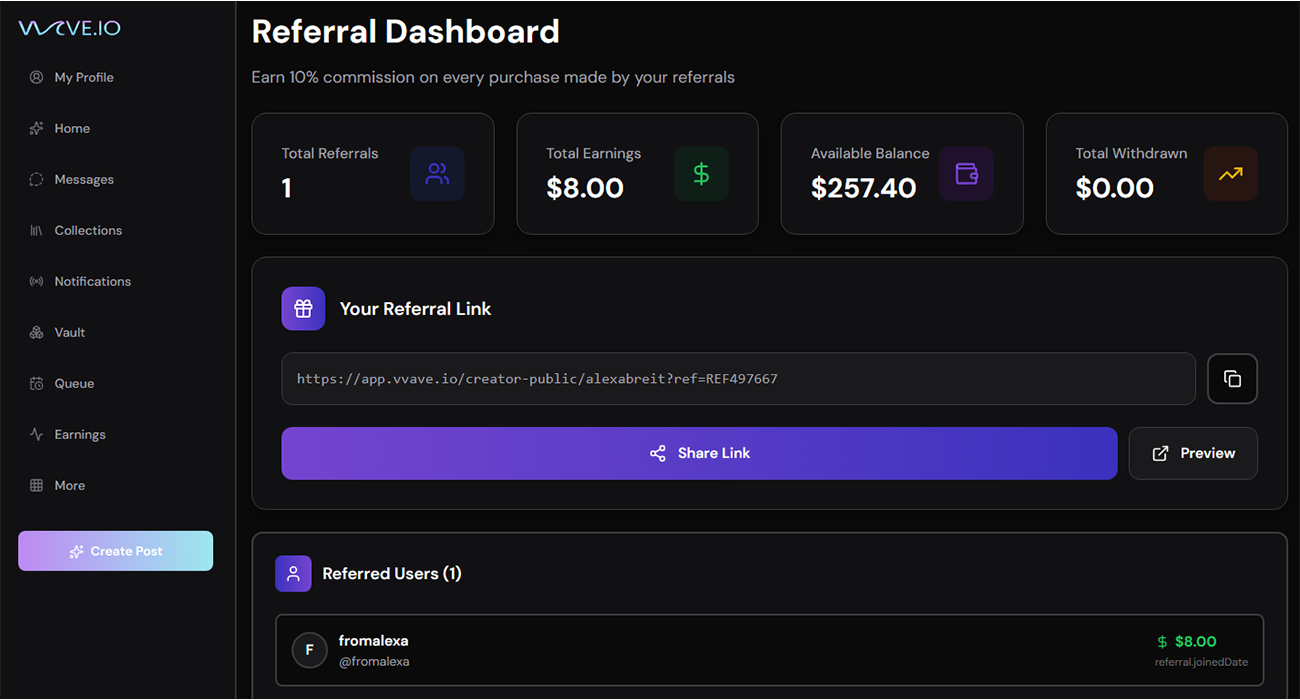Click the Total Referrals people icon
Screen dimensions: 1300x700
tap(437, 174)
